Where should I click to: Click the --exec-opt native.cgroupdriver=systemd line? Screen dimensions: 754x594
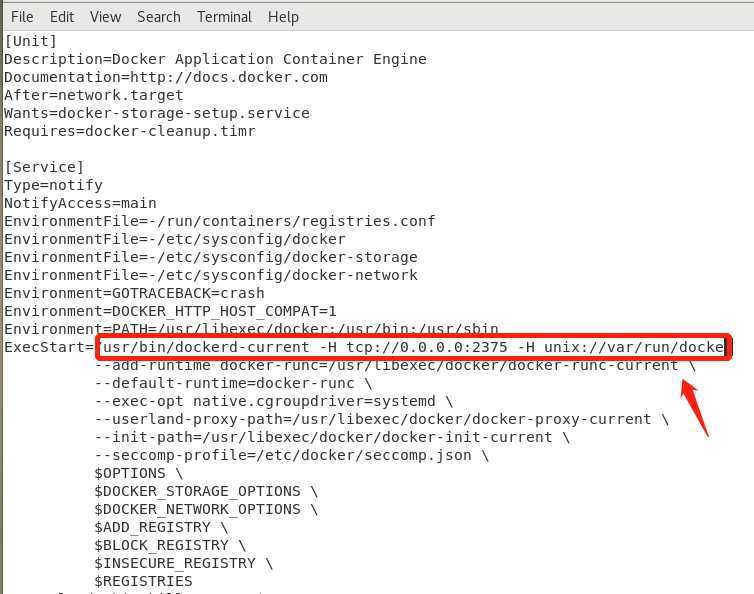click(274, 401)
